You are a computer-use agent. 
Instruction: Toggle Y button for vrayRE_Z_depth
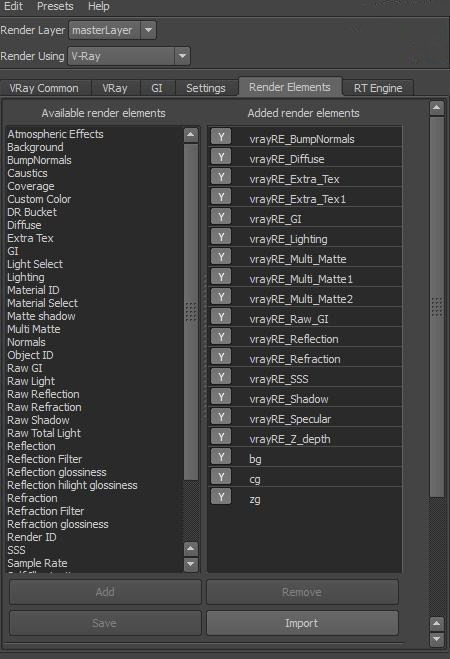click(221, 437)
